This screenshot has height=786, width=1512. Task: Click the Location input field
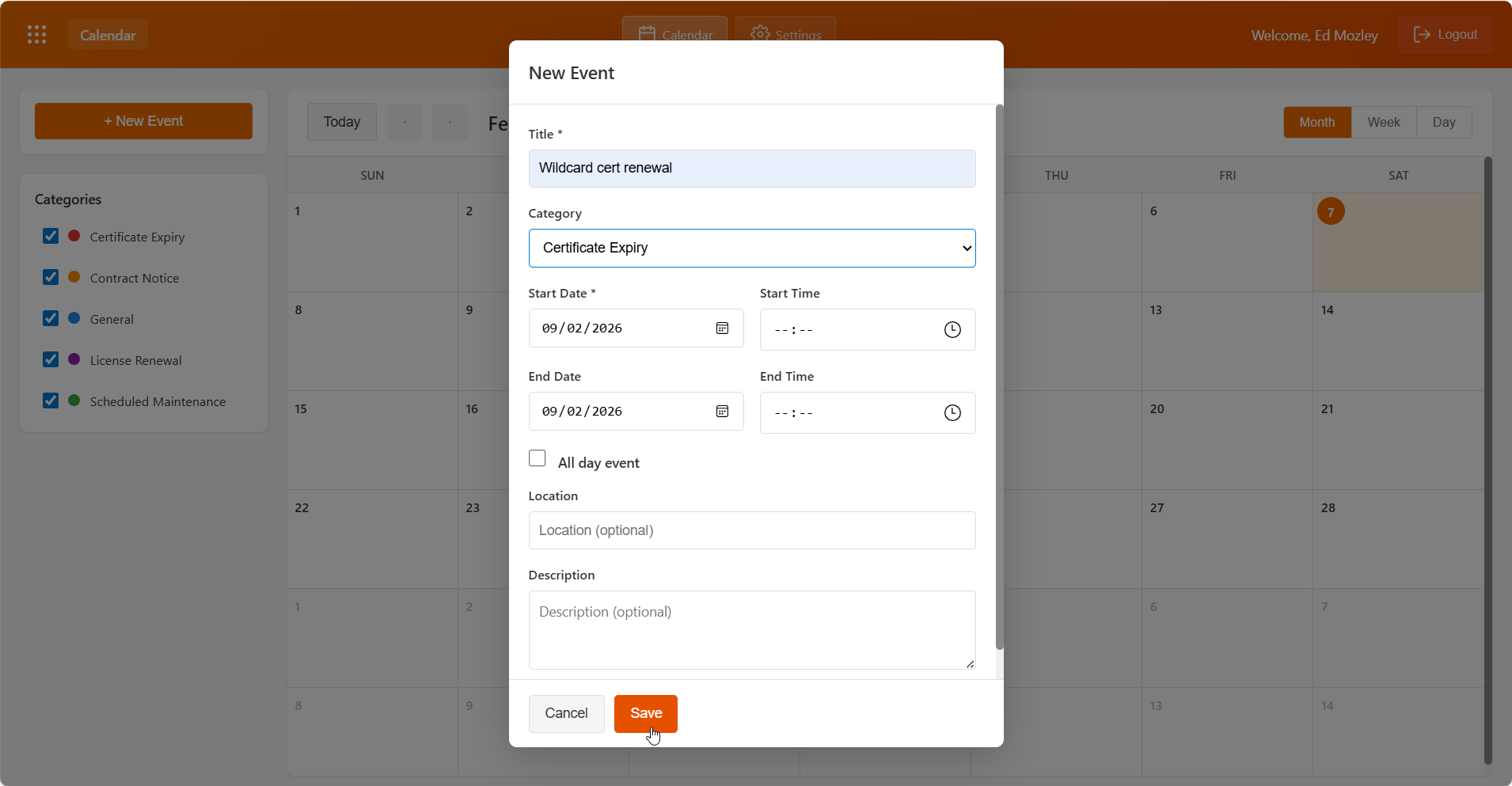[752, 530]
